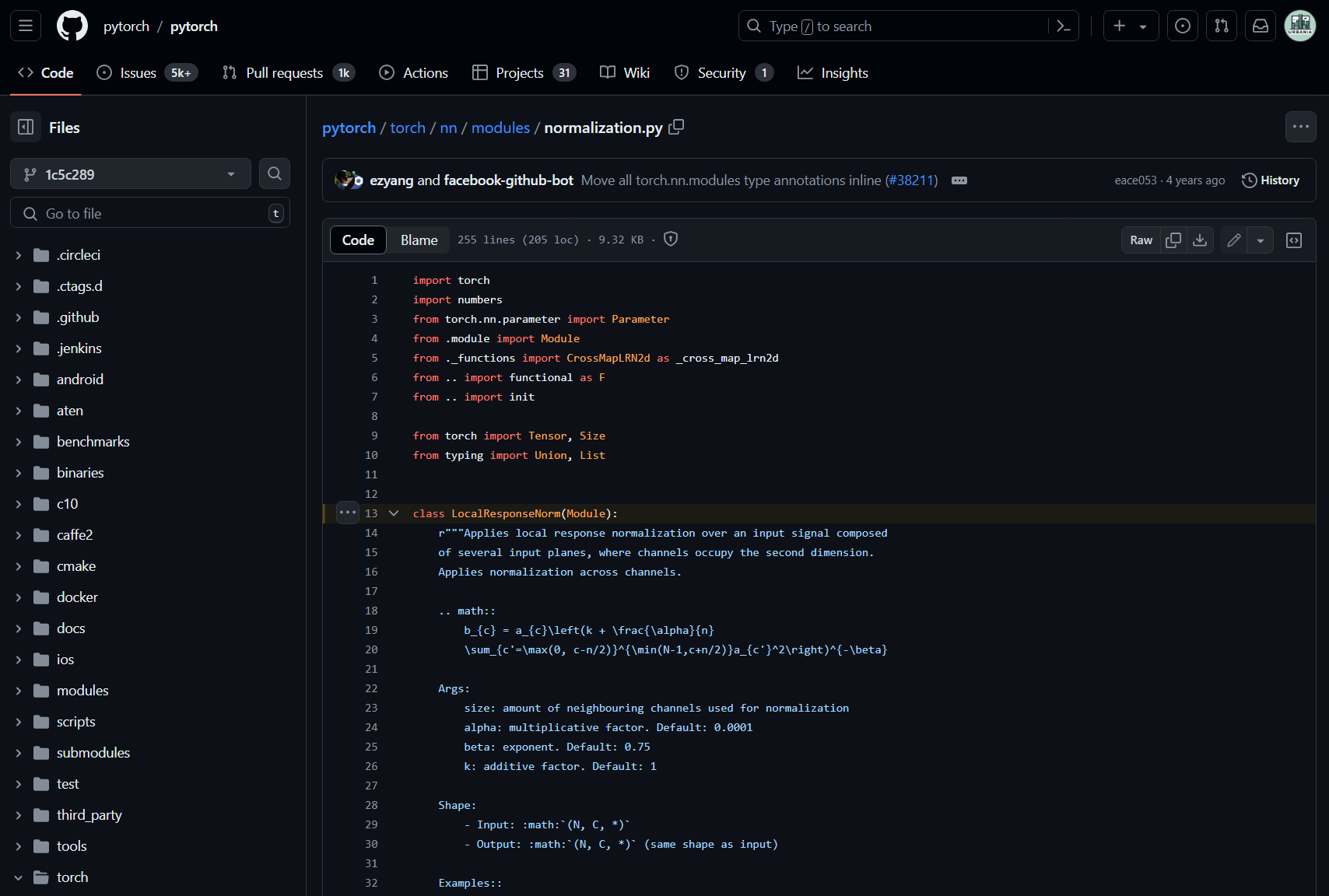Screen dimensions: 1329x896
Task: Open the commit authors' avatars
Action: click(x=349, y=180)
